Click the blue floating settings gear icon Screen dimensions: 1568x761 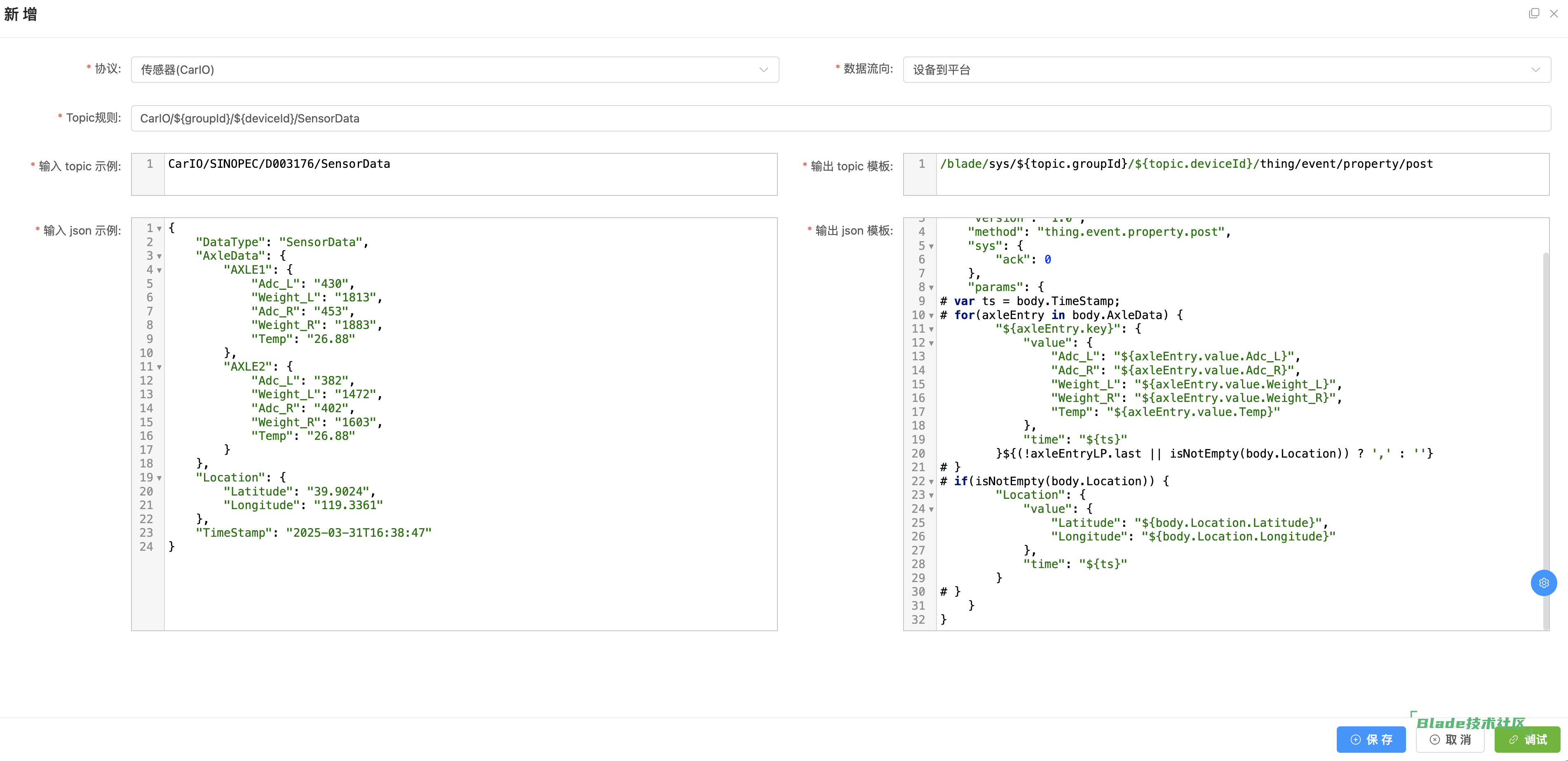[1544, 582]
